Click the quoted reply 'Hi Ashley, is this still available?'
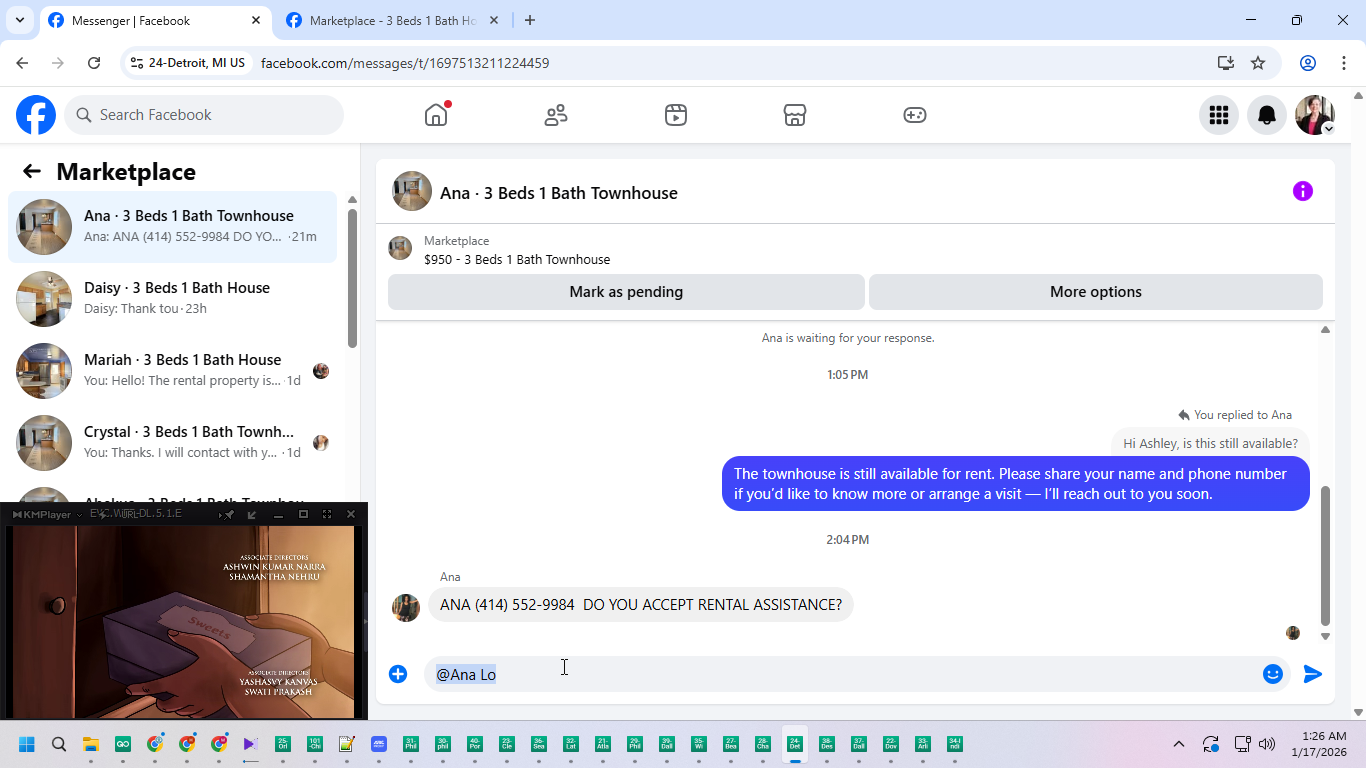The height and width of the screenshot is (768, 1366). coord(1210,443)
